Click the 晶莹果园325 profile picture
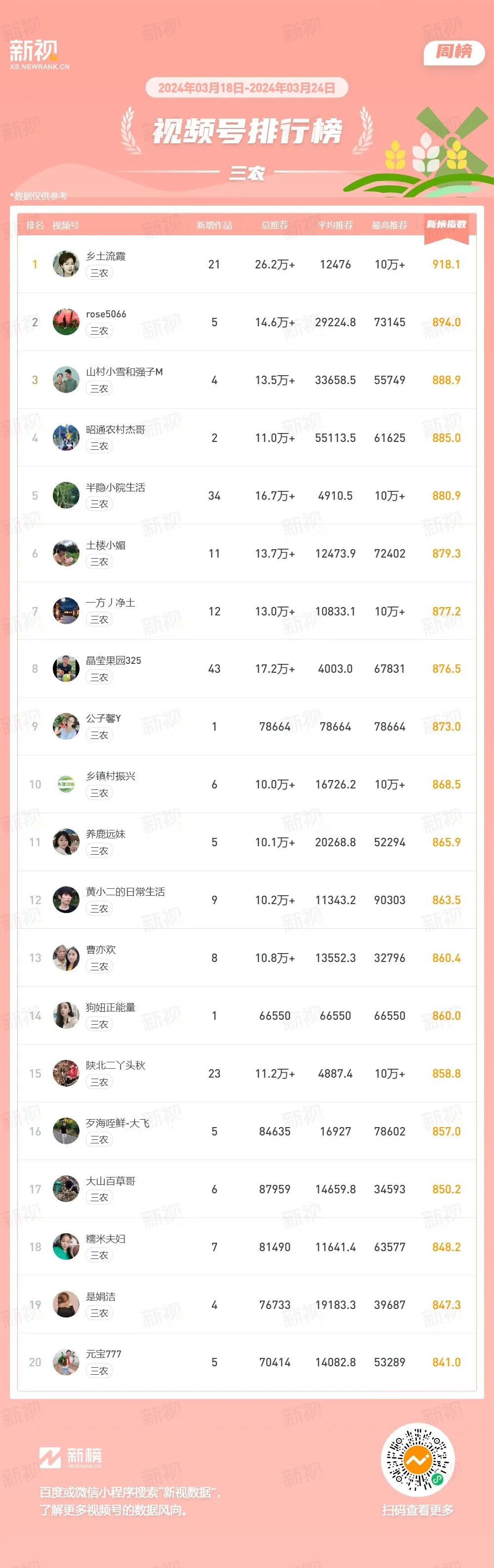Image resolution: width=494 pixels, height=1568 pixels. coord(66,669)
